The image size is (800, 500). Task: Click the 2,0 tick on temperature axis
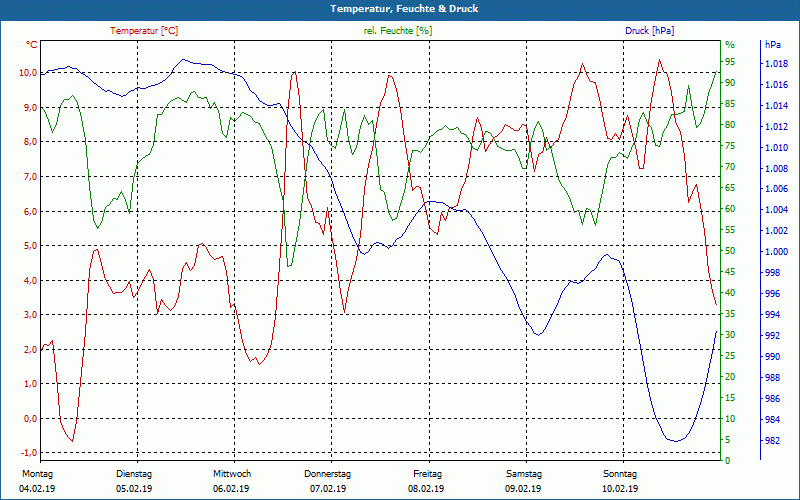pyautogui.click(x=30, y=349)
